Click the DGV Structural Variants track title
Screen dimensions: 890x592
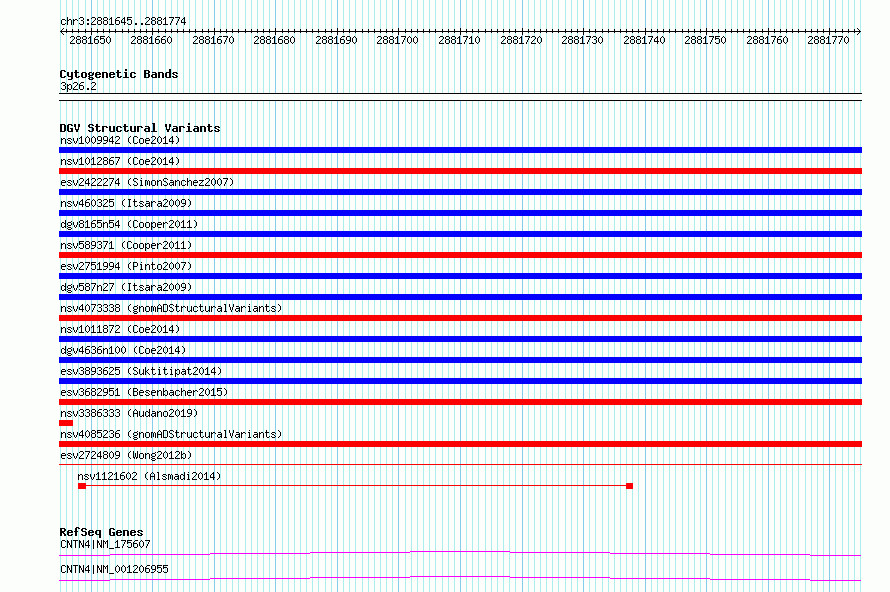click(140, 128)
